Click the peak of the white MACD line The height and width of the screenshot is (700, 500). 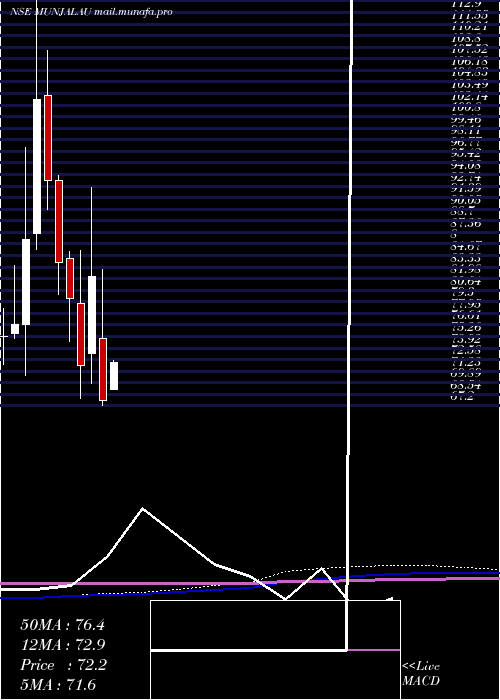point(142,508)
